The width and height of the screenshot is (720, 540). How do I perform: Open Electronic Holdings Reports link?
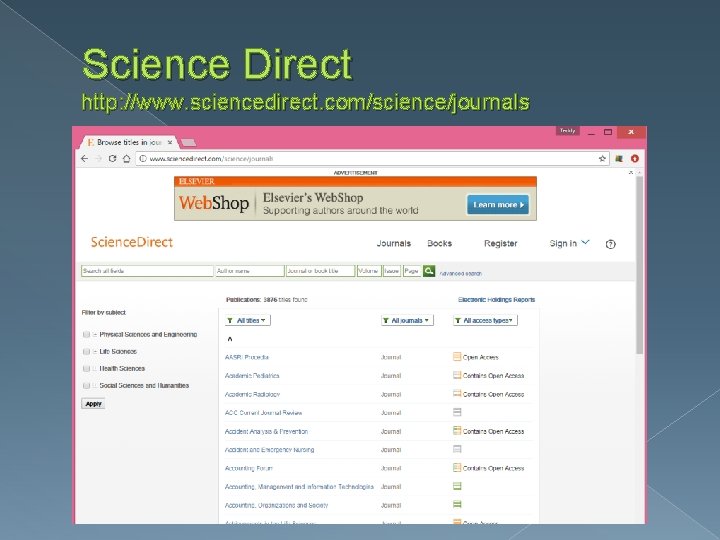[x=496, y=300]
